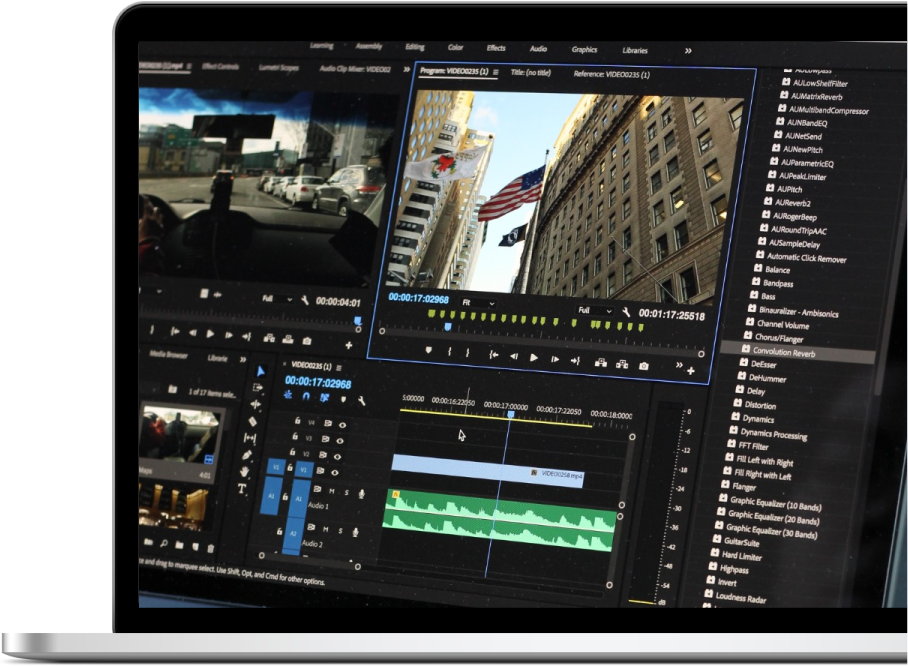Image resolution: width=908 pixels, height=666 pixels.
Task: Click the Add Marker button in Program monitor
Action: pyautogui.click(x=428, y=350)
